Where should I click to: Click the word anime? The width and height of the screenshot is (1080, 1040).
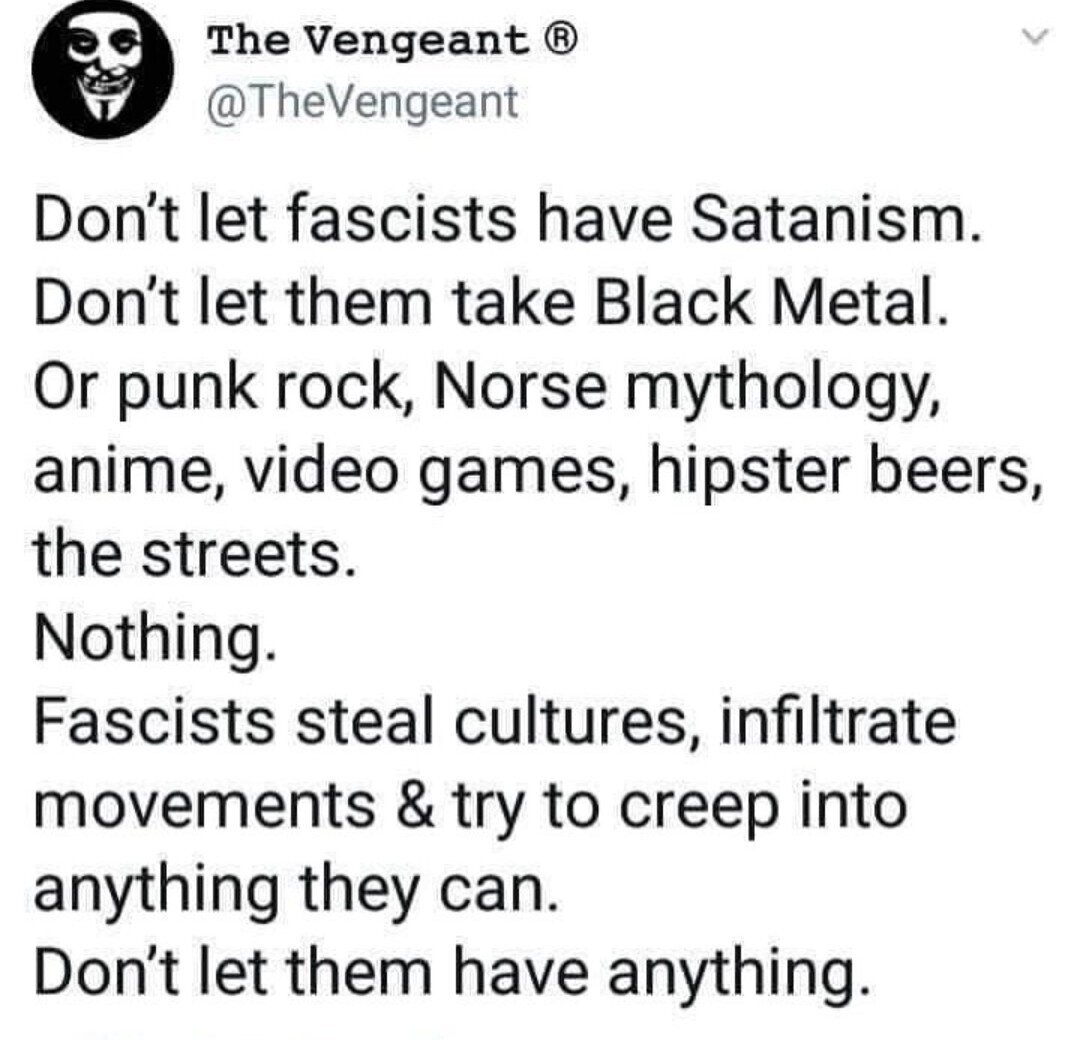126,474
